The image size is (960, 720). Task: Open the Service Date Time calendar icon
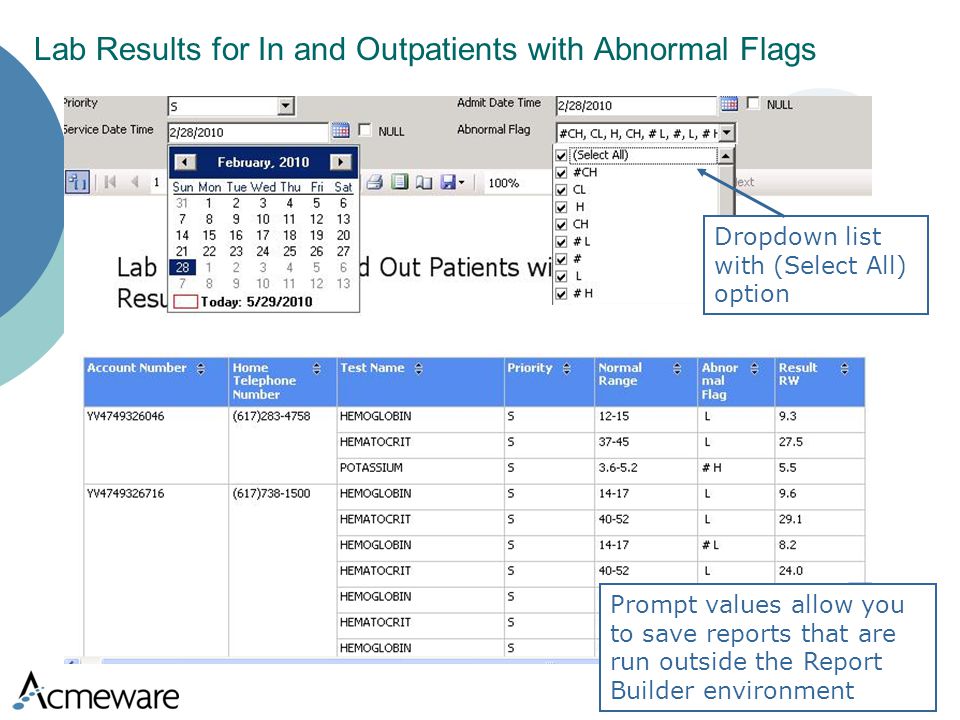click(x=340, y=130)
